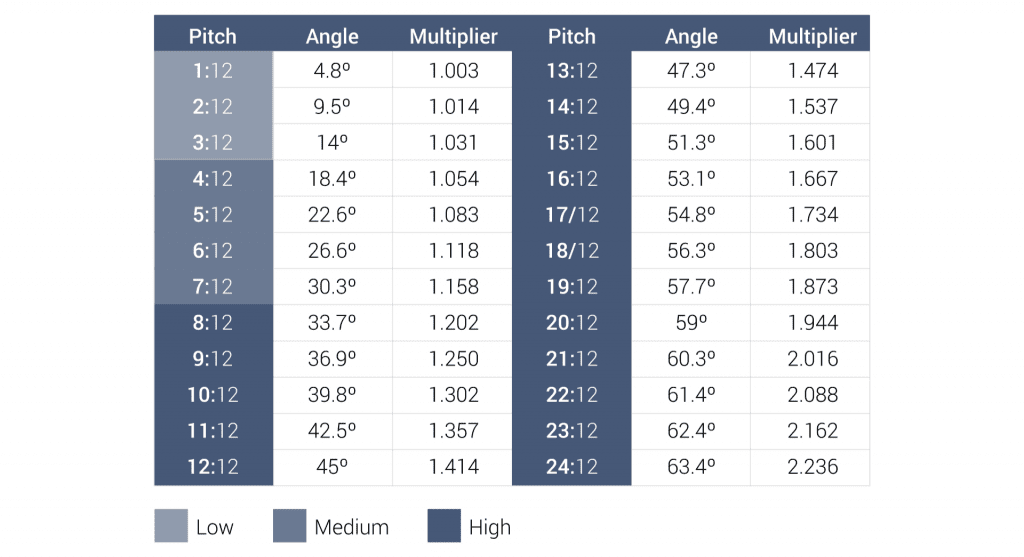Select the 18/12 pitch cell
Viewport: 1024px width, 557px height.
coord(572,251)
